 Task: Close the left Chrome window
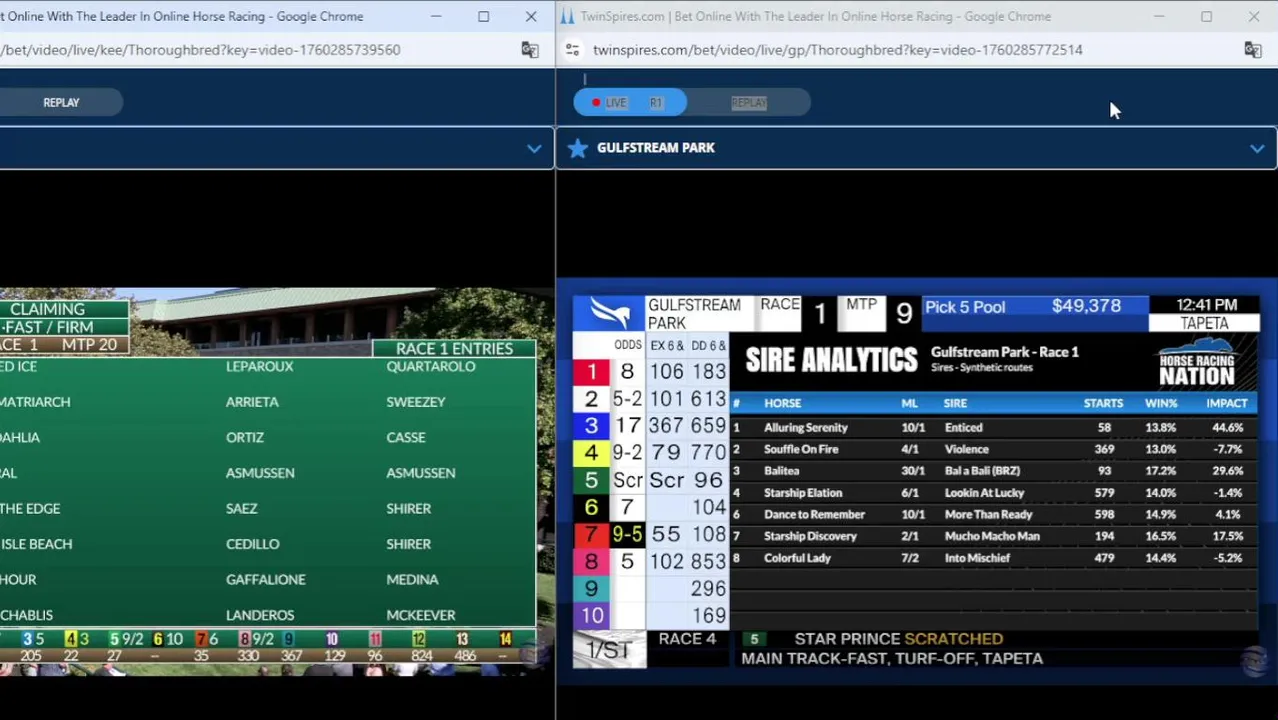tap(531, 16)
